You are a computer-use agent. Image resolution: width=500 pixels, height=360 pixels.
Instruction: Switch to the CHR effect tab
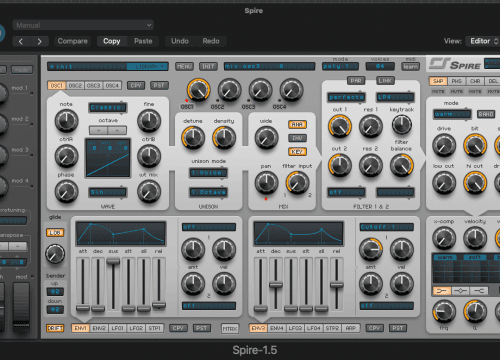tap(475, 81)
